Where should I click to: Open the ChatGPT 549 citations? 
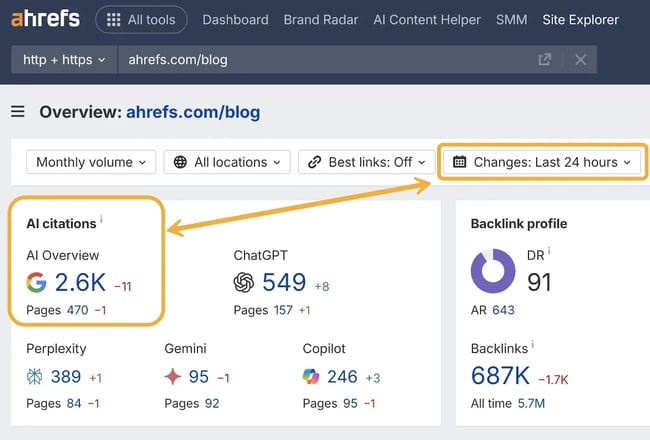pyautogui.click(x=284, y=282)
